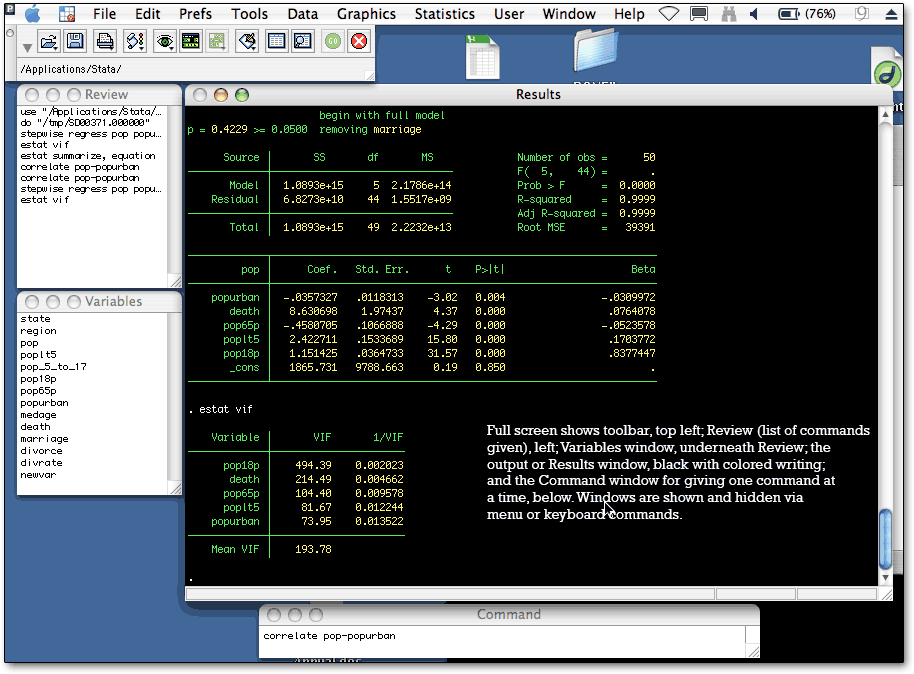Click the Command window input field
914x674 pixels.
pos(502,641)
